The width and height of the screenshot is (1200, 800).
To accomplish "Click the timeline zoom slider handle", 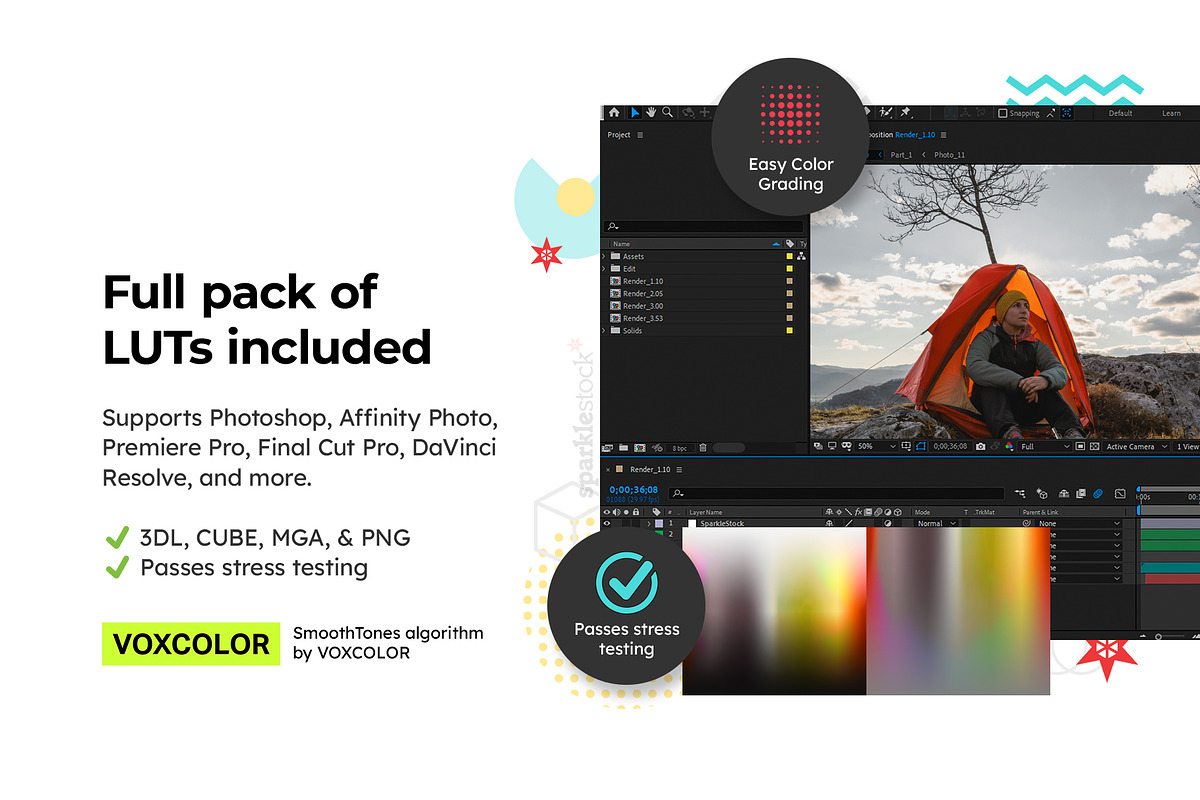I will [1158, 636].
